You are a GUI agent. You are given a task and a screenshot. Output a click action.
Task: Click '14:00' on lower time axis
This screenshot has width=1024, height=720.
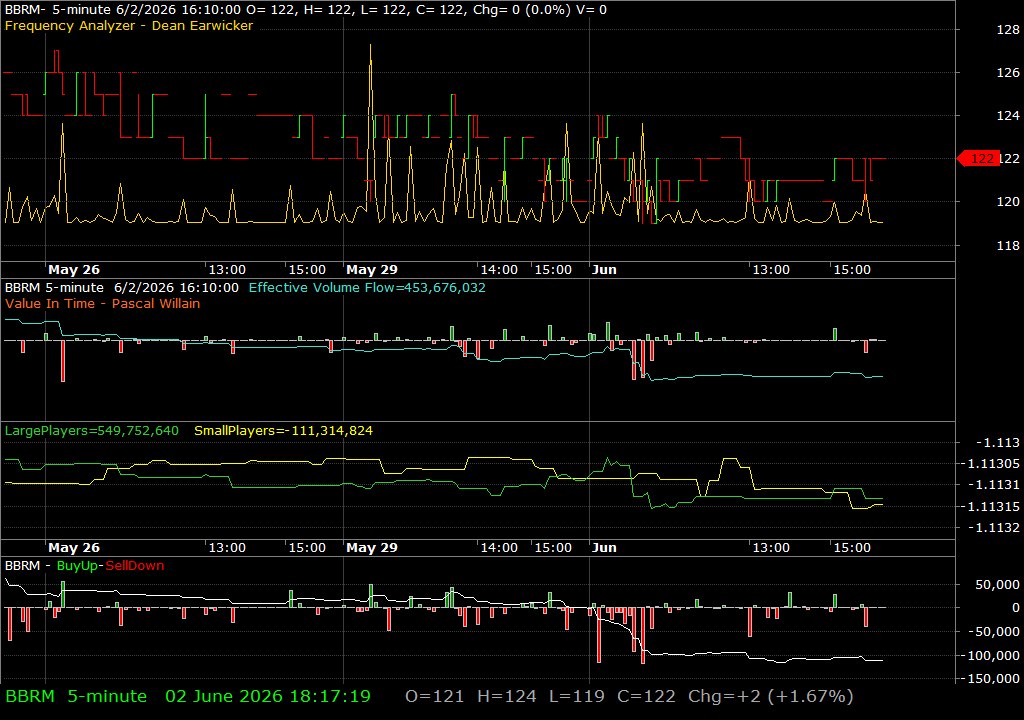[x=499, y=548]
